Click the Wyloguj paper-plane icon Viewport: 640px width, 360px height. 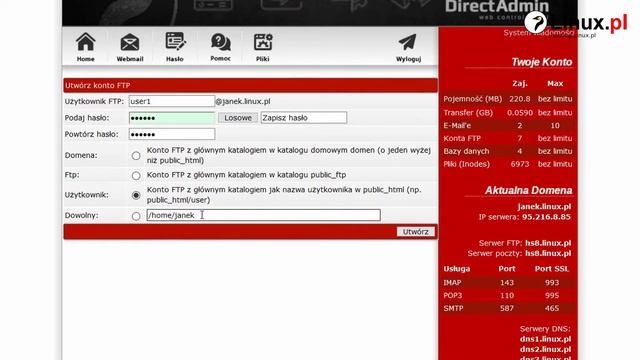click(408, 42)
